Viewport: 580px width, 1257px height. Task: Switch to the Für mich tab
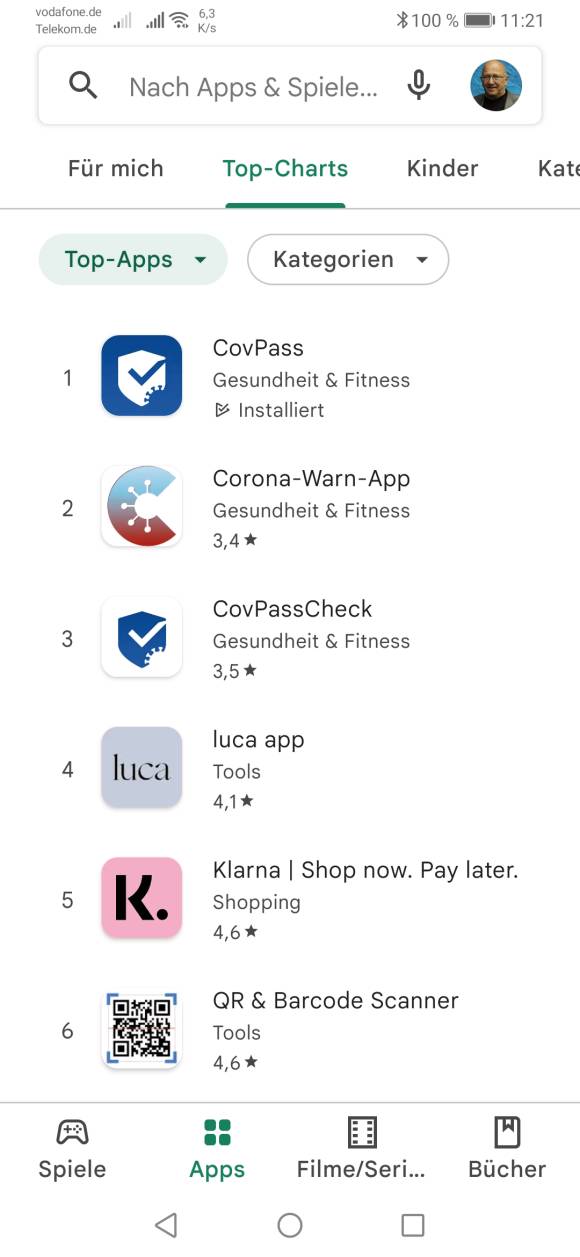click(x=116, y=168)
